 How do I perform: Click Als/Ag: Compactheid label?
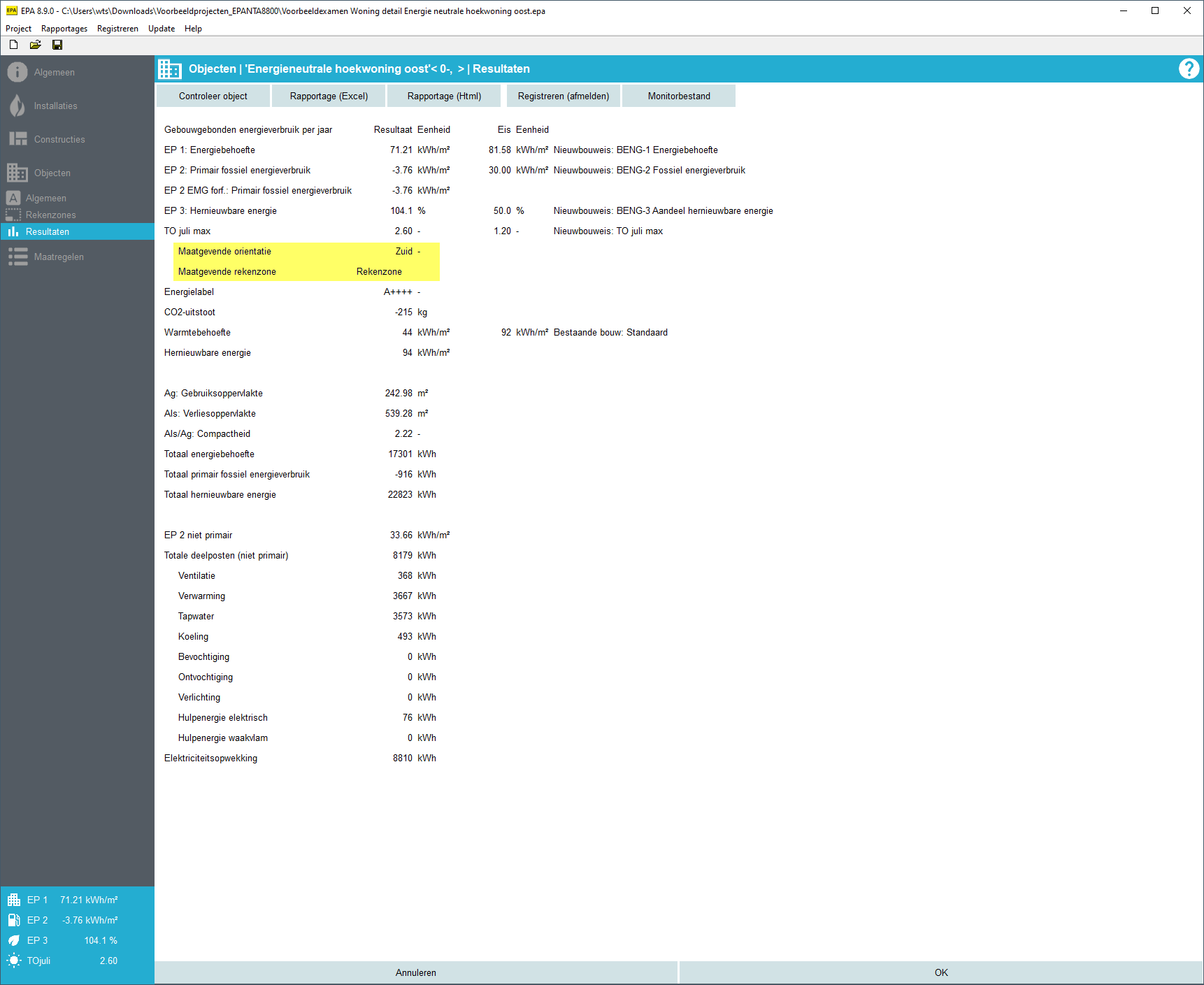pyautogui.click(x=207, y=433)
